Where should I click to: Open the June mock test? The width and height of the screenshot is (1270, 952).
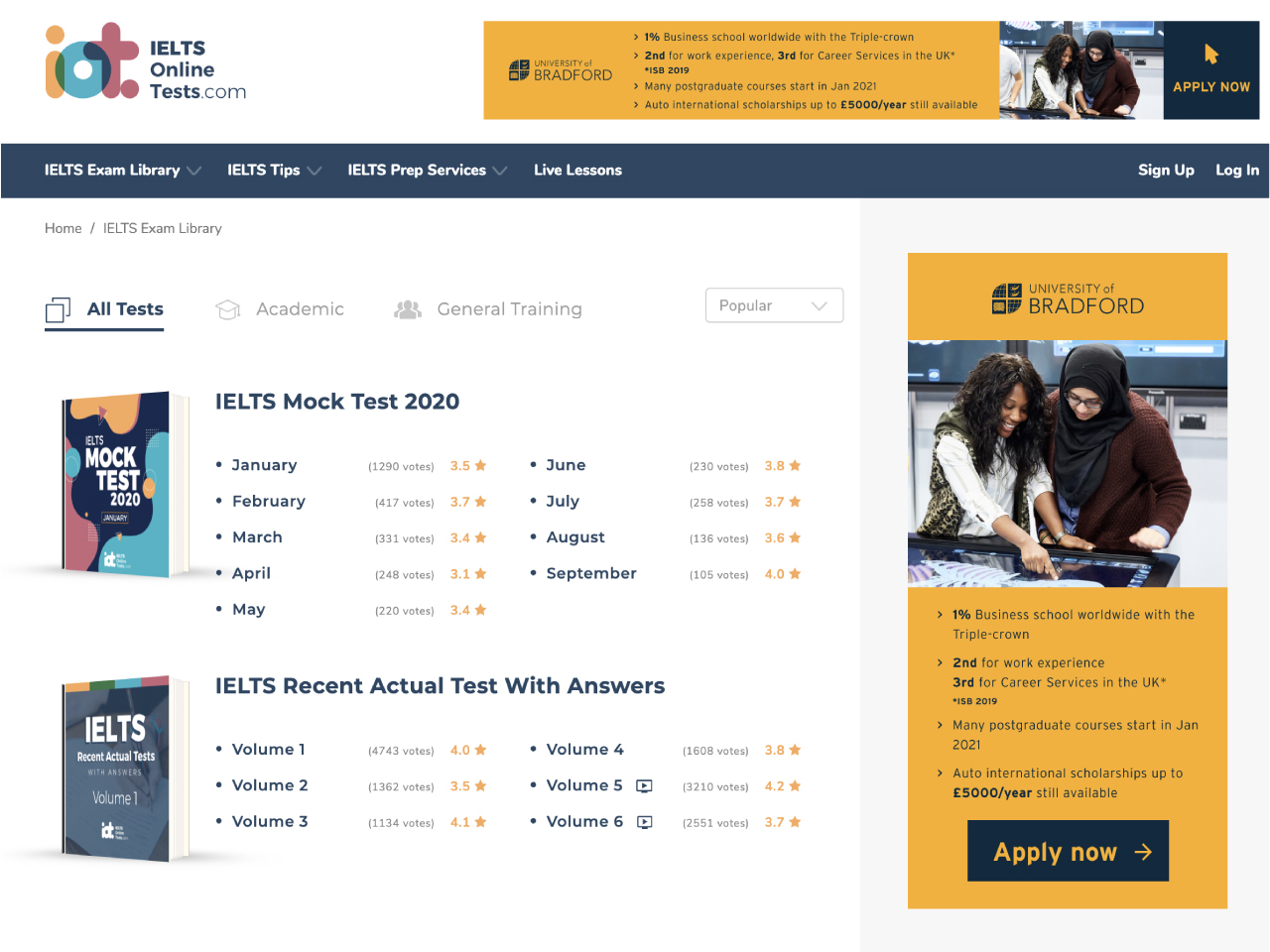[566, 465]
